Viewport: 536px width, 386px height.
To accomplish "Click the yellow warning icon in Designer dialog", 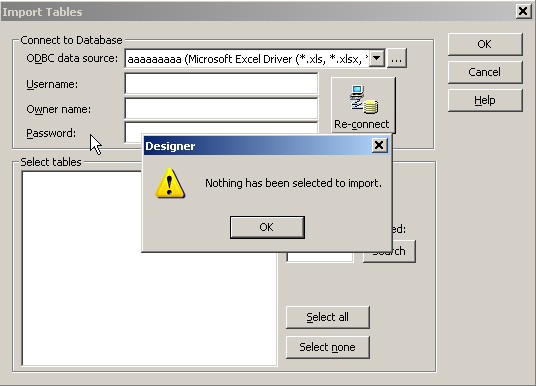I will [170, 183].
